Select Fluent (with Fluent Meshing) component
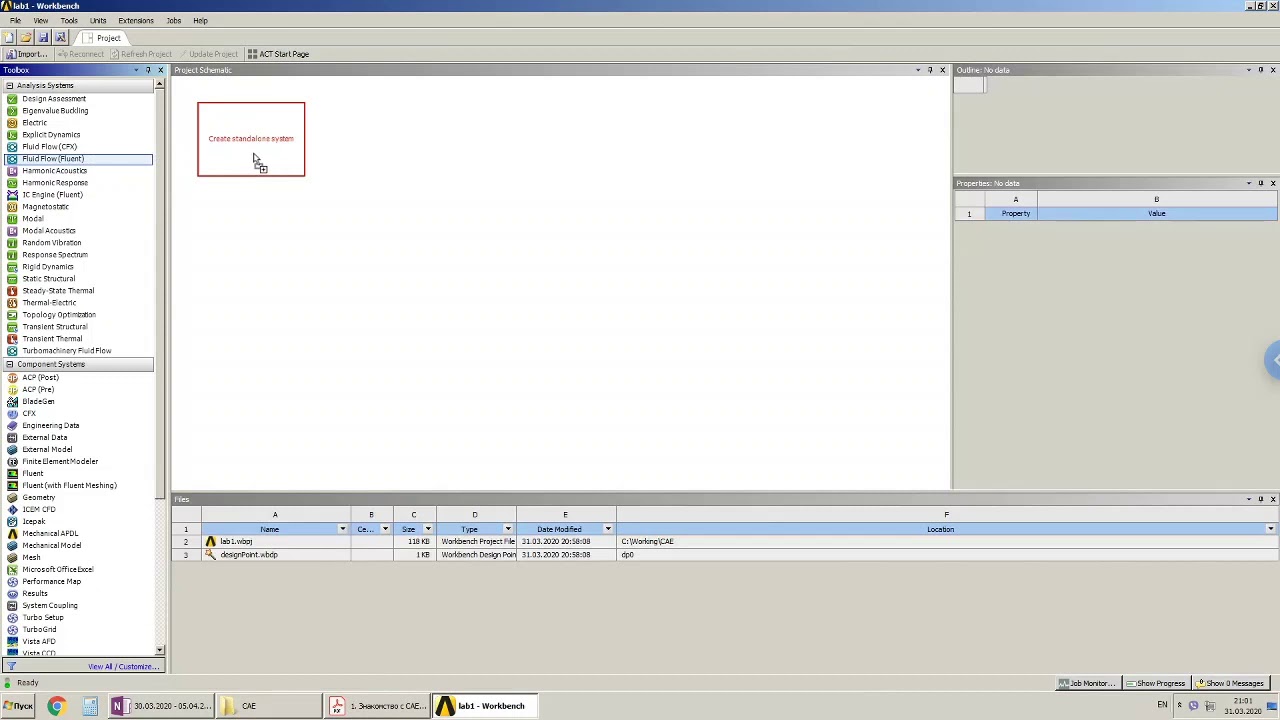 pyautogui.click(x=69, y=486)
